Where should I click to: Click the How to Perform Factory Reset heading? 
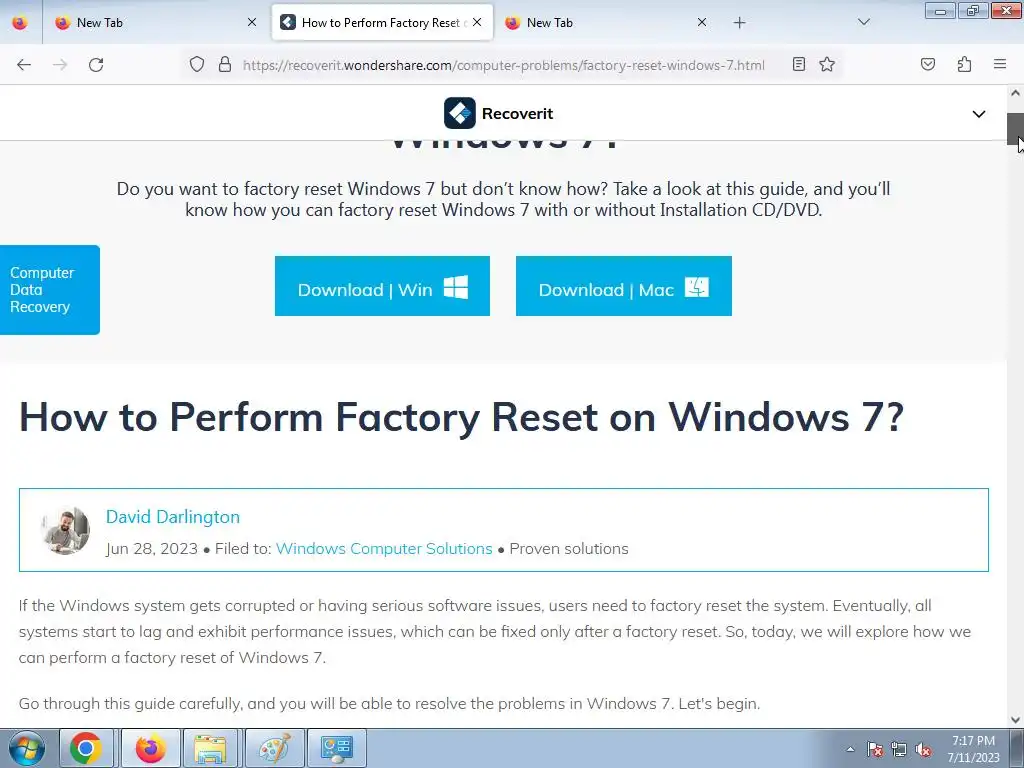point(462,417)
